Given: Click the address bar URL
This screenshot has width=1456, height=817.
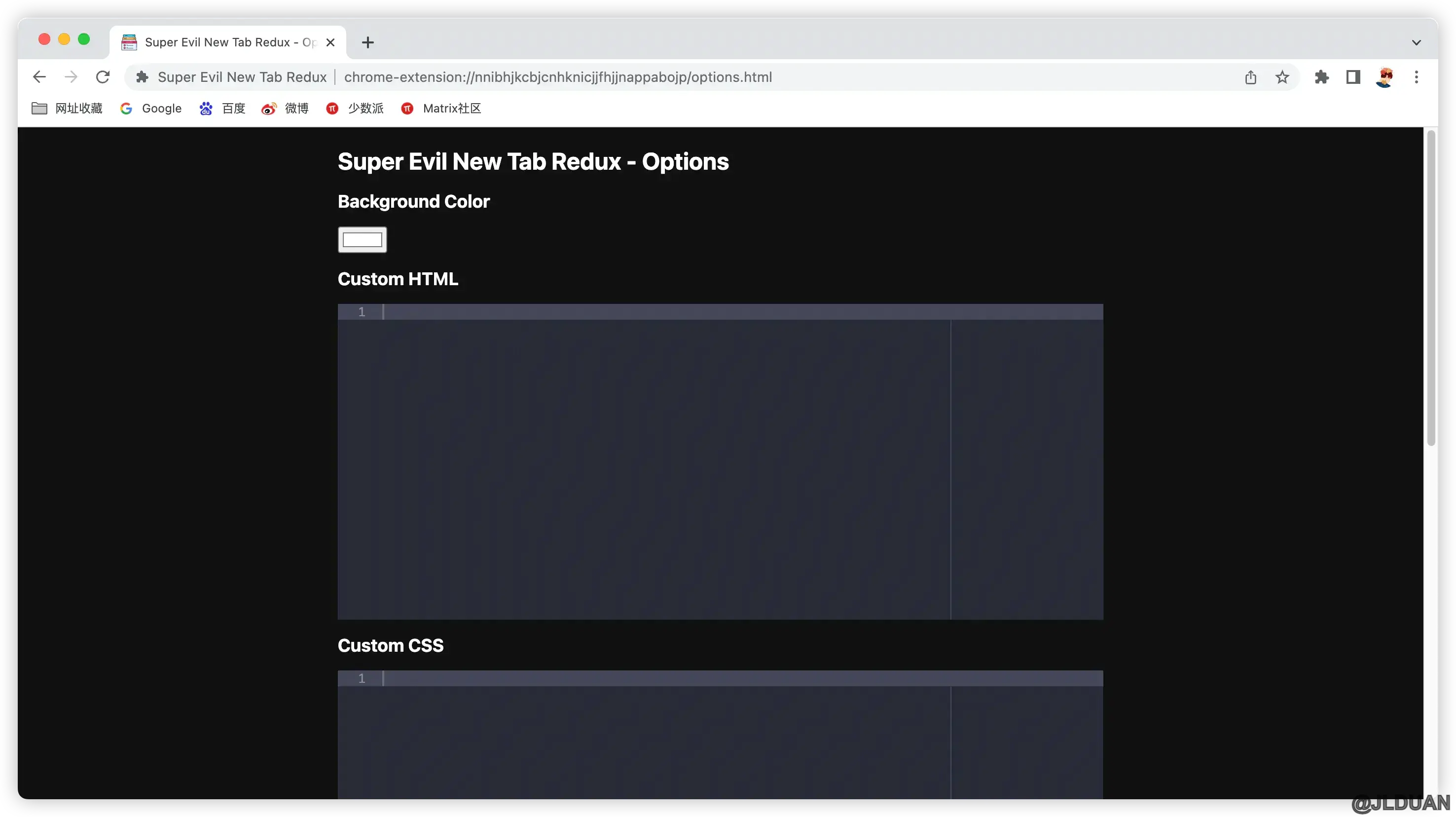Looking at the screenshot, I should point(558,77).
